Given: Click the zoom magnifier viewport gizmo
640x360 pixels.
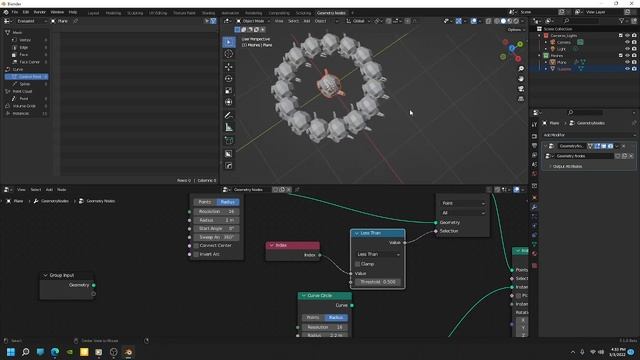Looking at the screenshot, I should [x=521, y=69].
